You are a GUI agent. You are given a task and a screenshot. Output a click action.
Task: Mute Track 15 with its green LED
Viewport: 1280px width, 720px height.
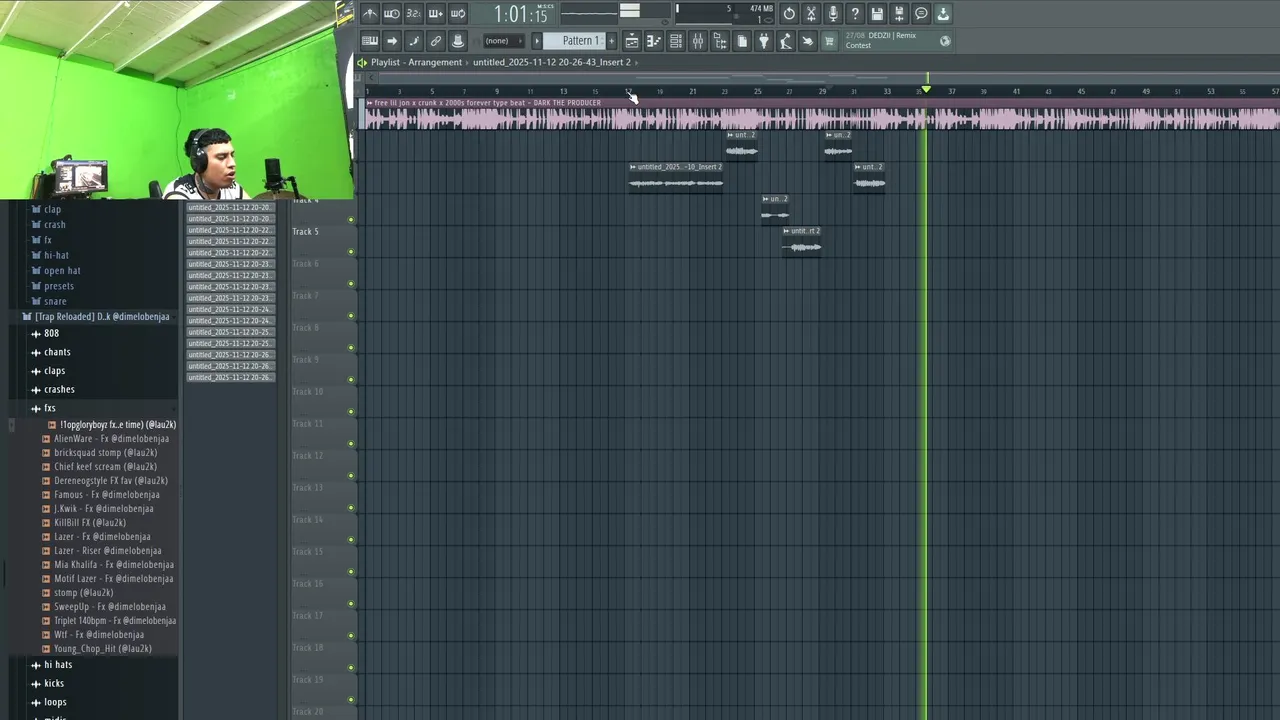[351, 572]
